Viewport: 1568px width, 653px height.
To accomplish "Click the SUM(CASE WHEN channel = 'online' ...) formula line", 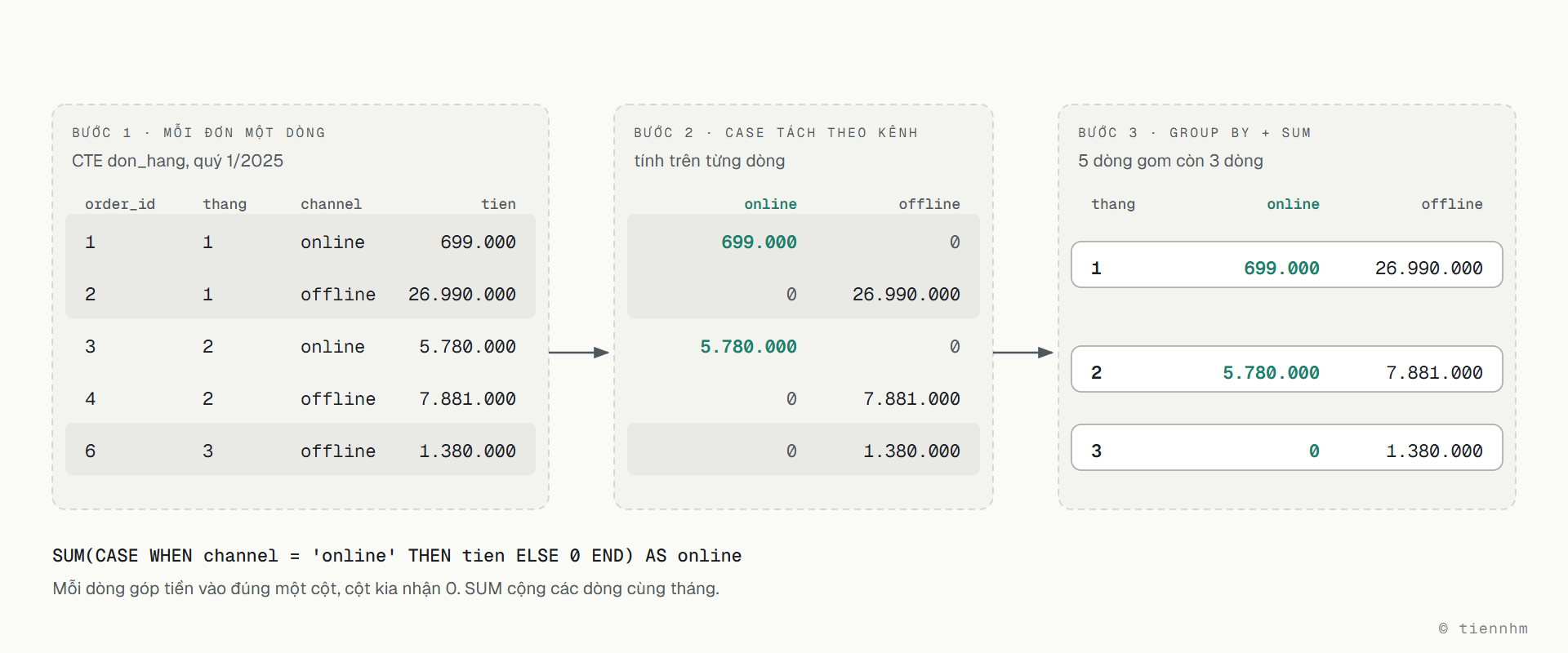I will 397,556.
